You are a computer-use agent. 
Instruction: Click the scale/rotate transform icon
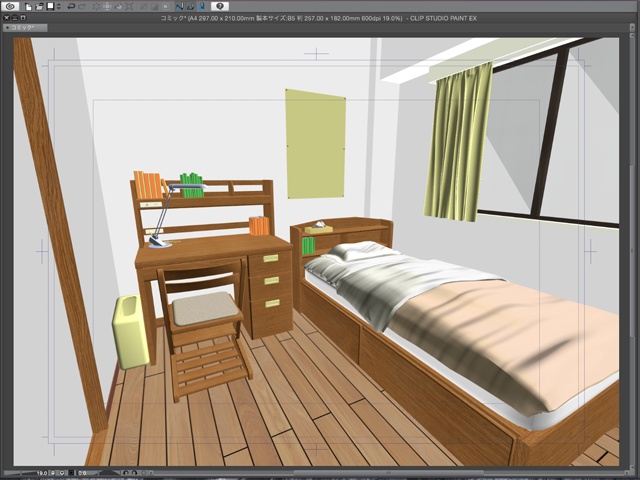tap(129, 7)
